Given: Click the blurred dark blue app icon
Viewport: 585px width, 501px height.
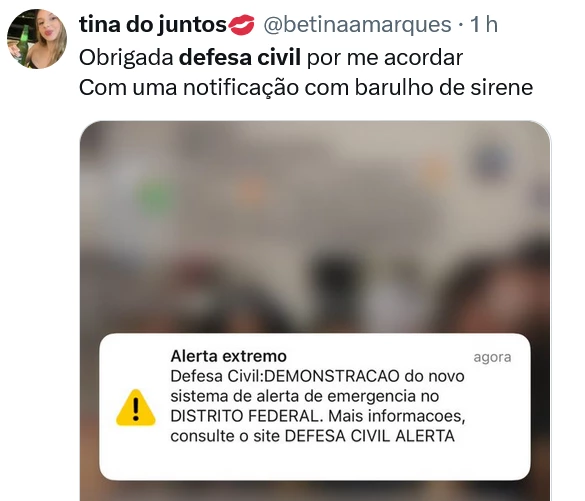Looking at the screenshot, I should (x=492, y=161).
